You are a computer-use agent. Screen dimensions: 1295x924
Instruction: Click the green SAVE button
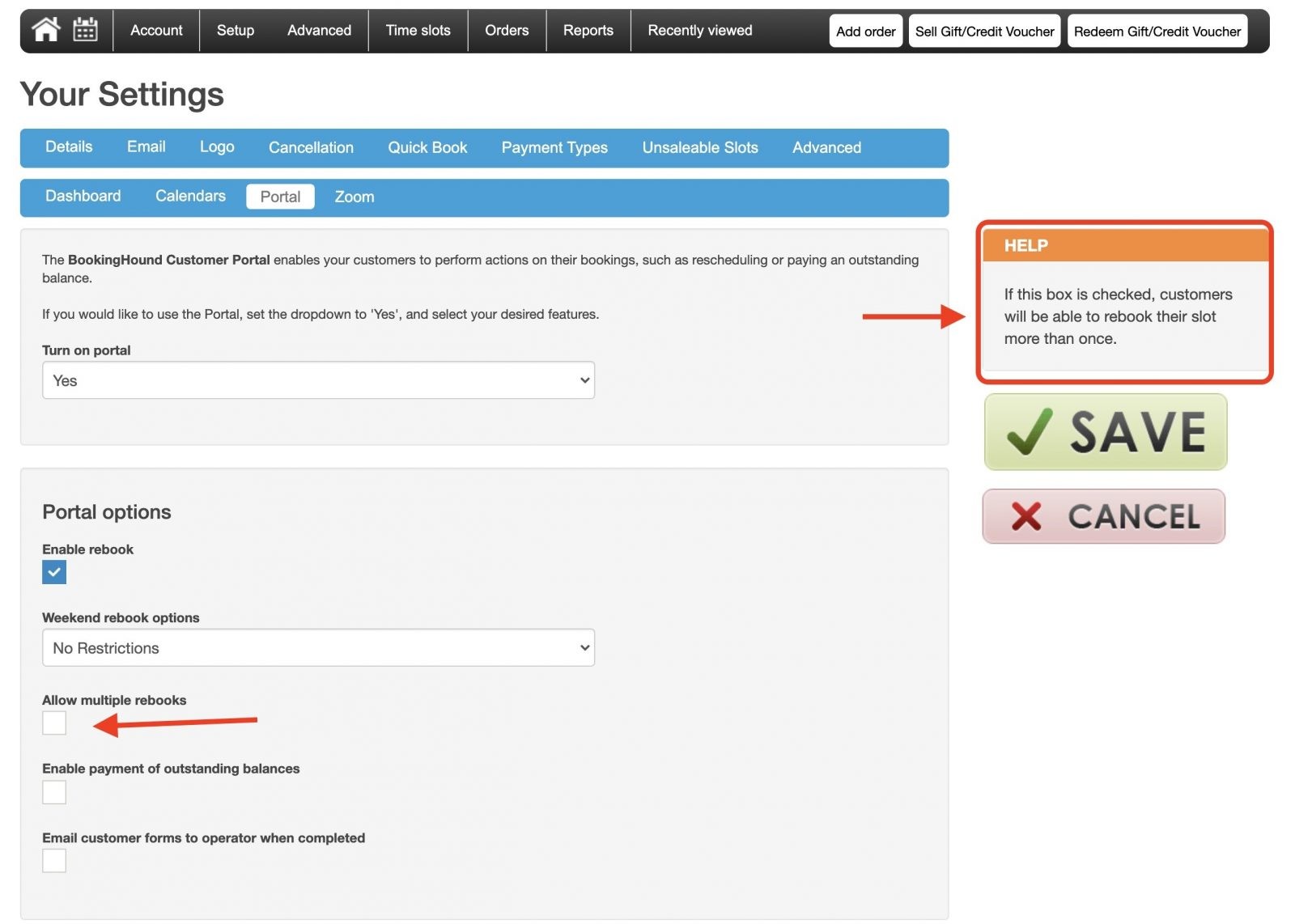click(x=1106, y=432)
